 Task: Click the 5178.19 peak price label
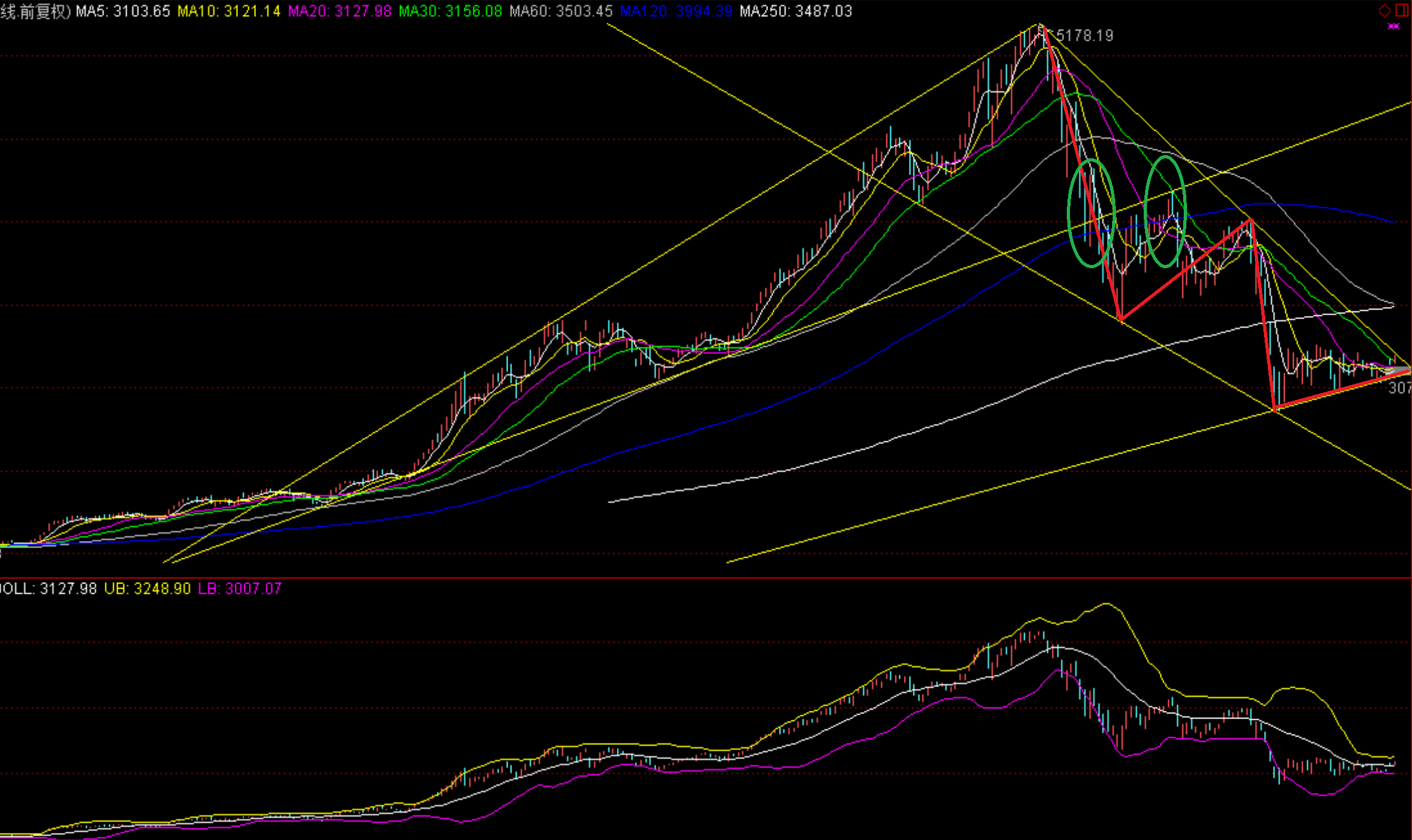point(1084,36)
